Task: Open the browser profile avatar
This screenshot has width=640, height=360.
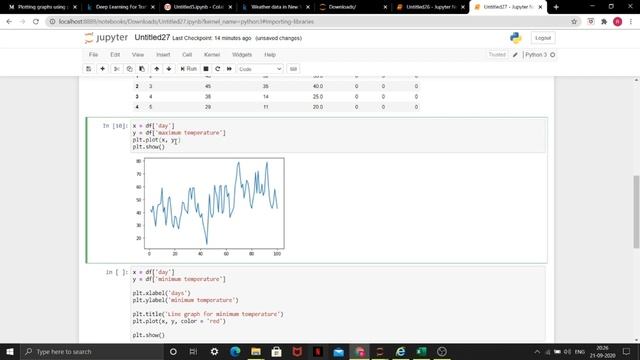Action: pyautogui.click(x=618, y=22)
